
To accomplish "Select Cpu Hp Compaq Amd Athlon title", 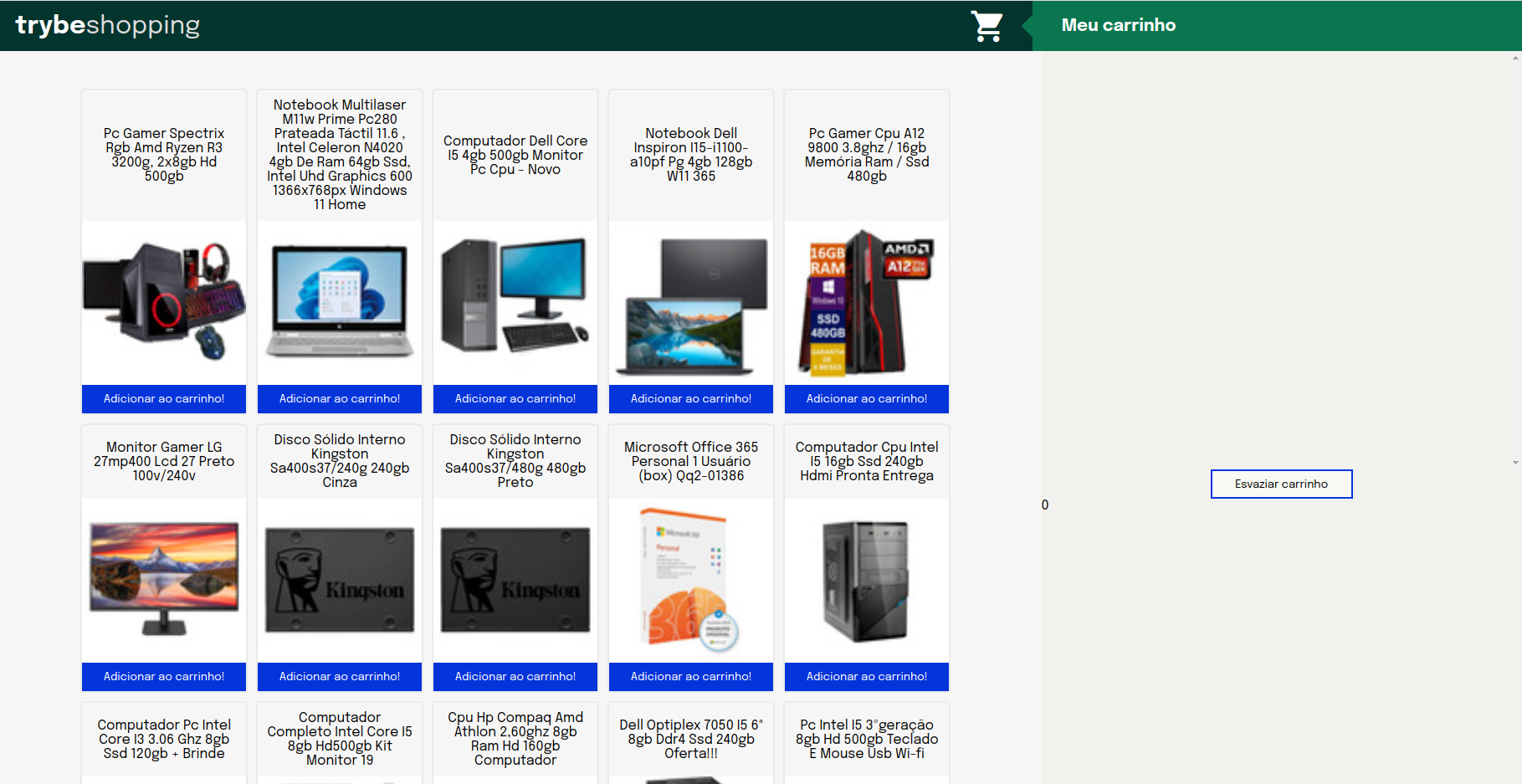I will tap(515, 739).
